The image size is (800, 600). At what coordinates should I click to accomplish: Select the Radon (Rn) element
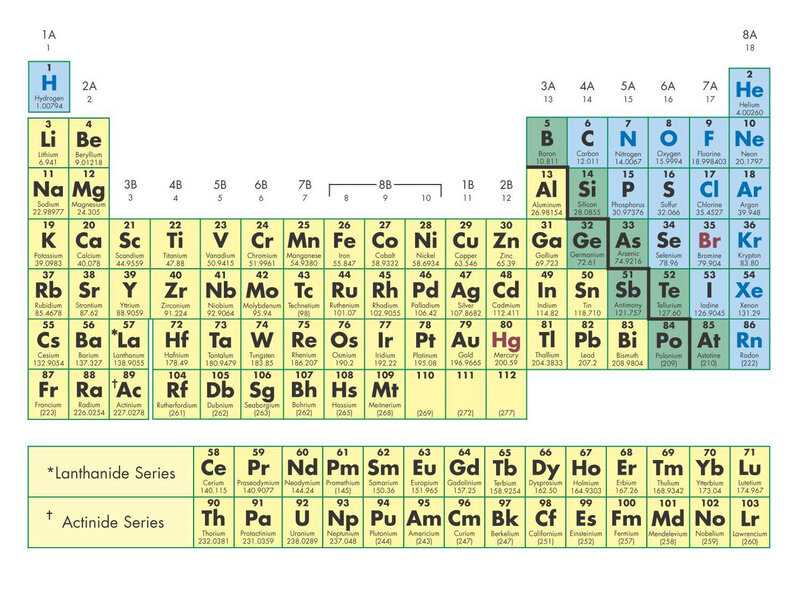749,344
